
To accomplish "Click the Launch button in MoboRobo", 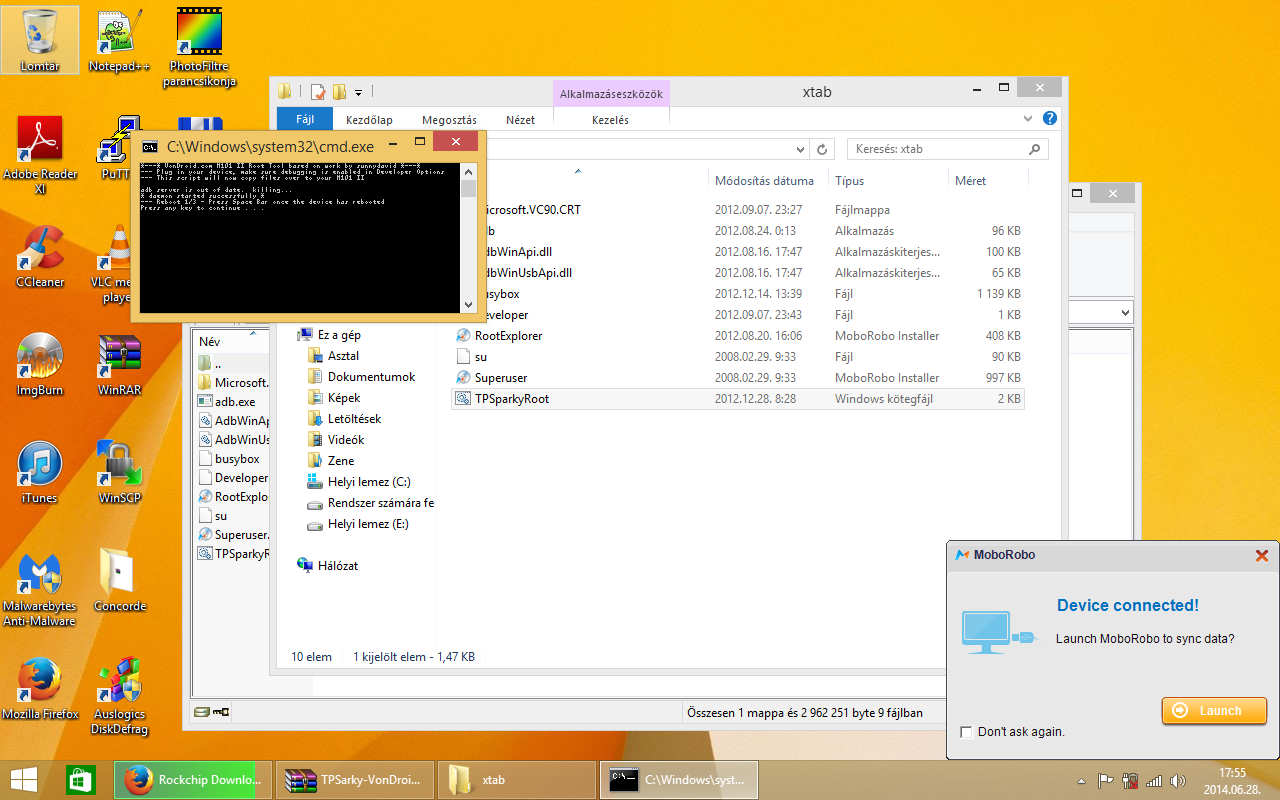I will click(1213, 710).
